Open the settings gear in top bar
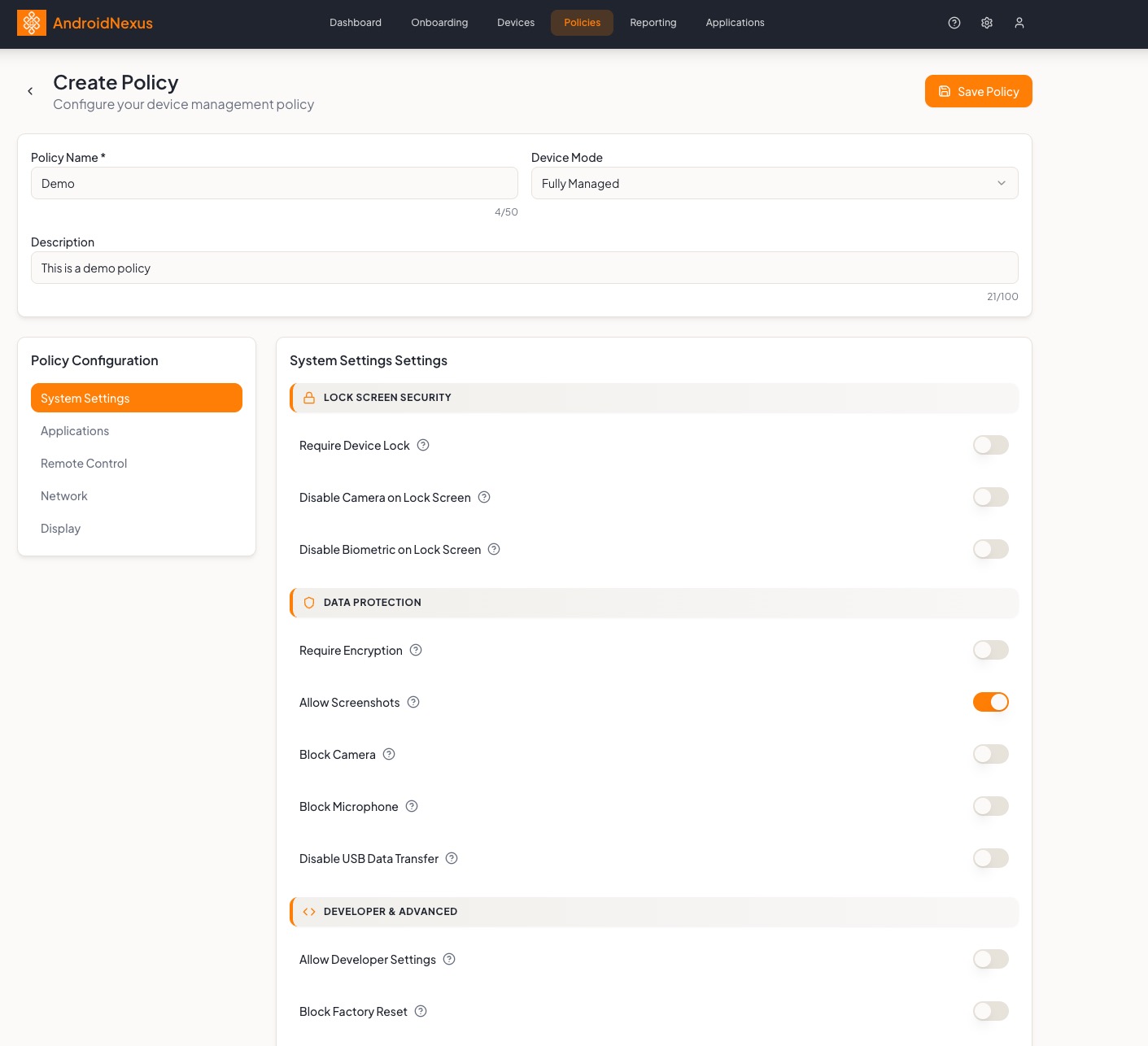The width and height of the screenshot is (1148, 1046). [987, 23]
